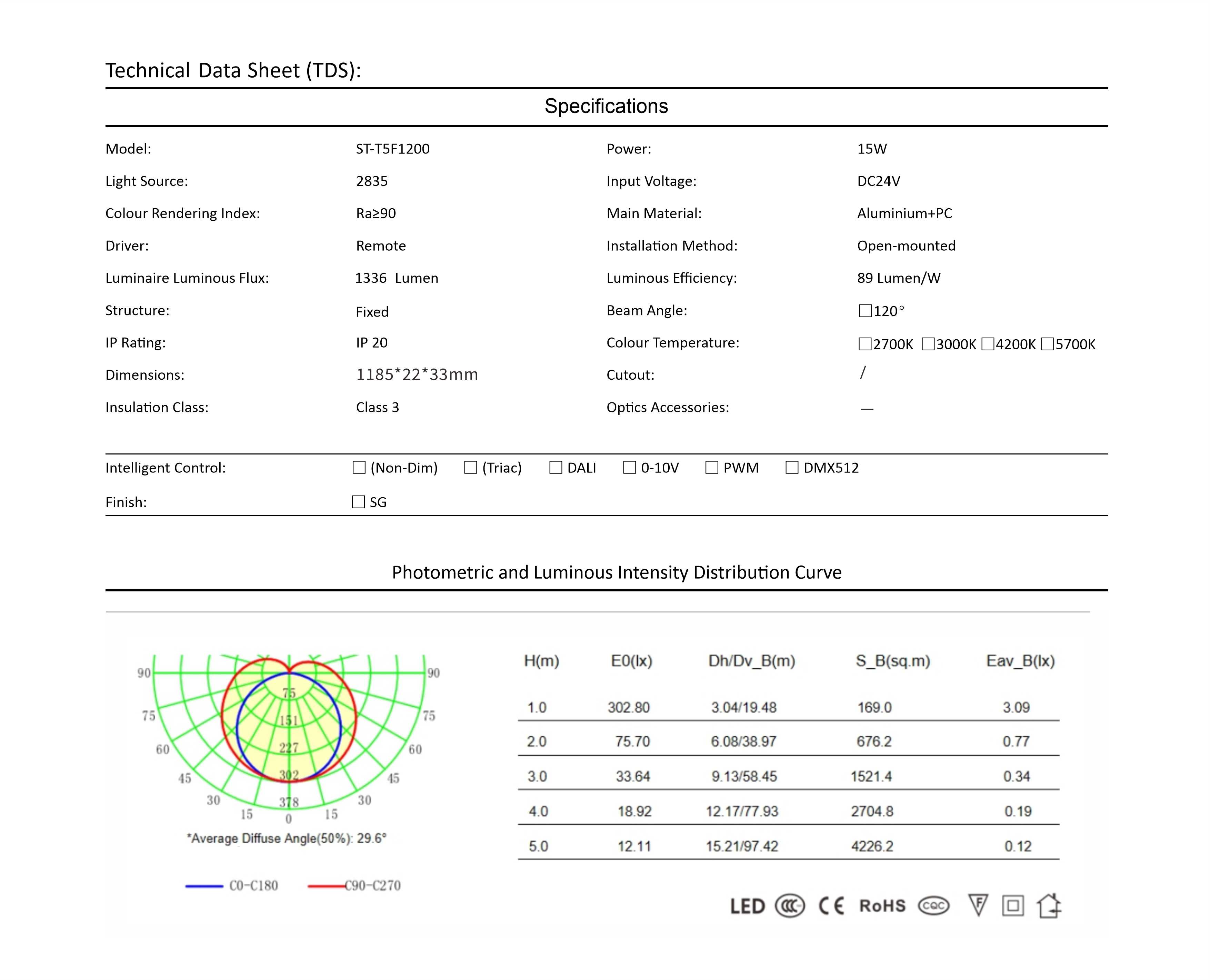The width and height of the screenshot is (1210, 980).
Task: Click the F triangle mounting symbol
Action: [x=978, y=905]
